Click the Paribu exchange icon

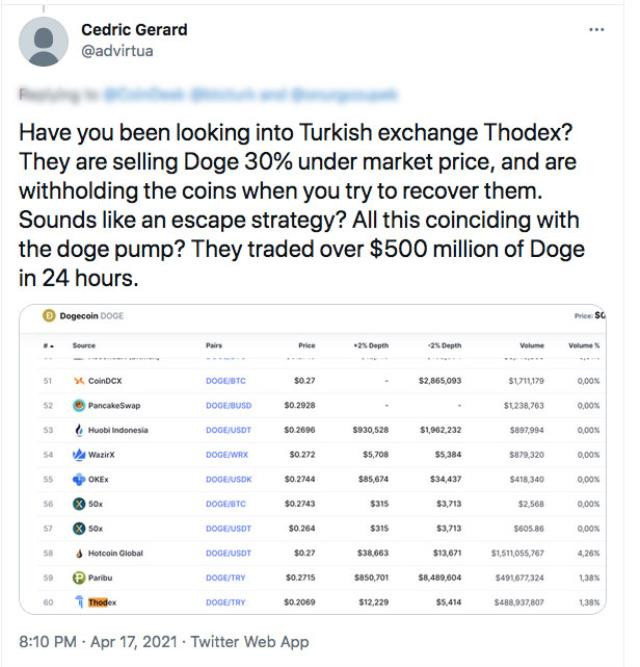click(x=79, y=577)
